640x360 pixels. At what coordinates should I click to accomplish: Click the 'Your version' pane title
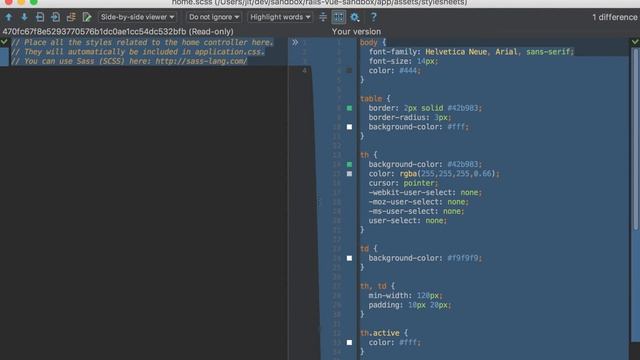click(x=356, y=32)
